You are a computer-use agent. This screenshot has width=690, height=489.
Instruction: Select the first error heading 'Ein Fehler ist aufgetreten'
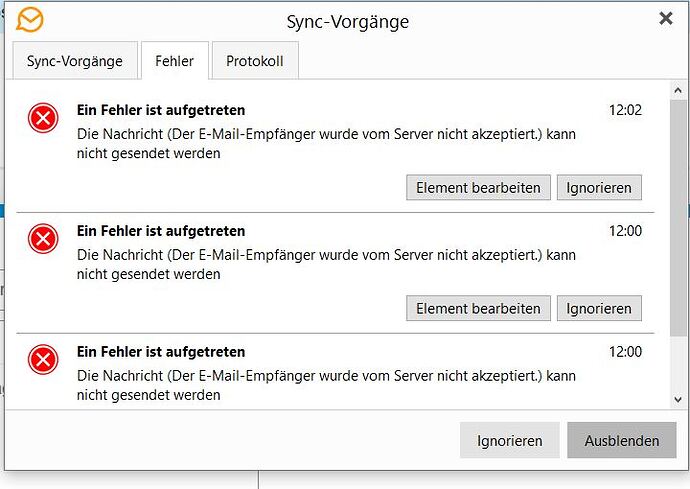coord(161,110)
